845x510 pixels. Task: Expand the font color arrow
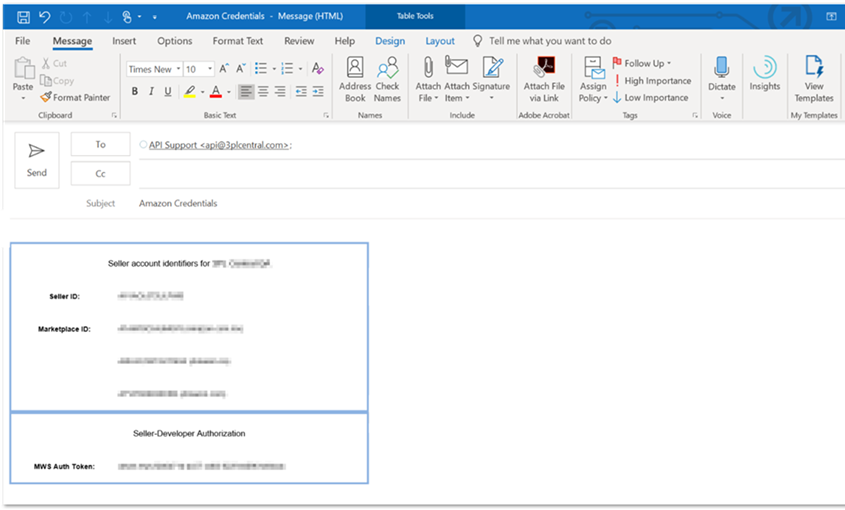point(229,92)
